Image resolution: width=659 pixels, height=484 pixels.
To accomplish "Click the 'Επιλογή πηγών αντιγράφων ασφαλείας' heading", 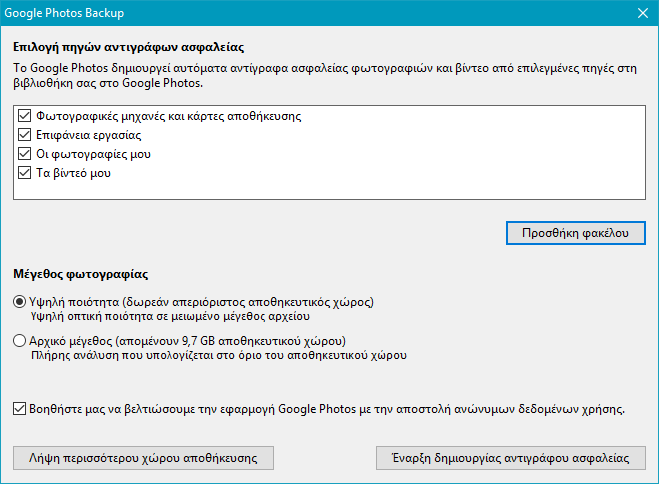I will pyautogui.click(x=129, y=47).
